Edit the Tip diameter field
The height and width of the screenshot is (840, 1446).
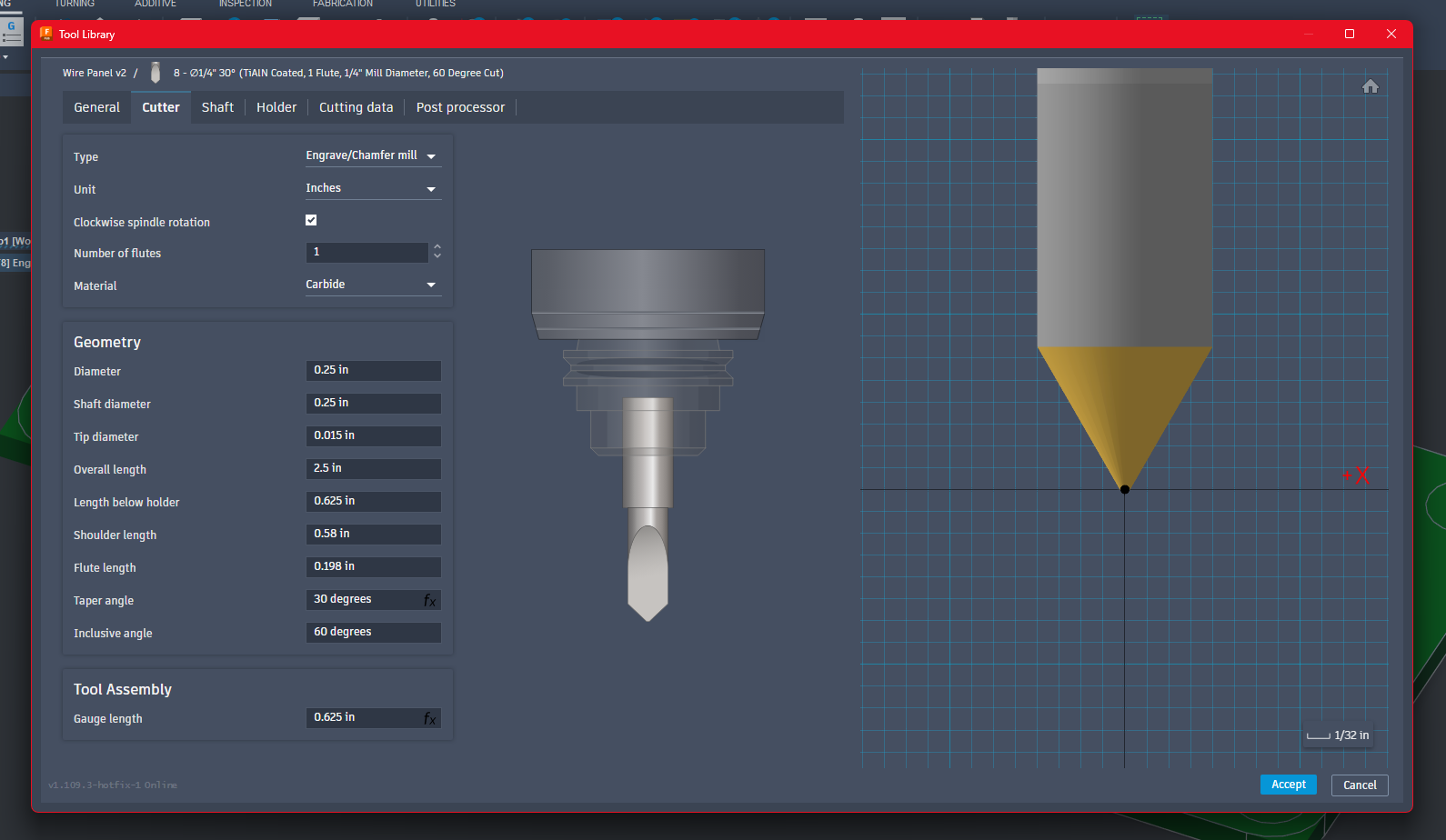[373, 435]
